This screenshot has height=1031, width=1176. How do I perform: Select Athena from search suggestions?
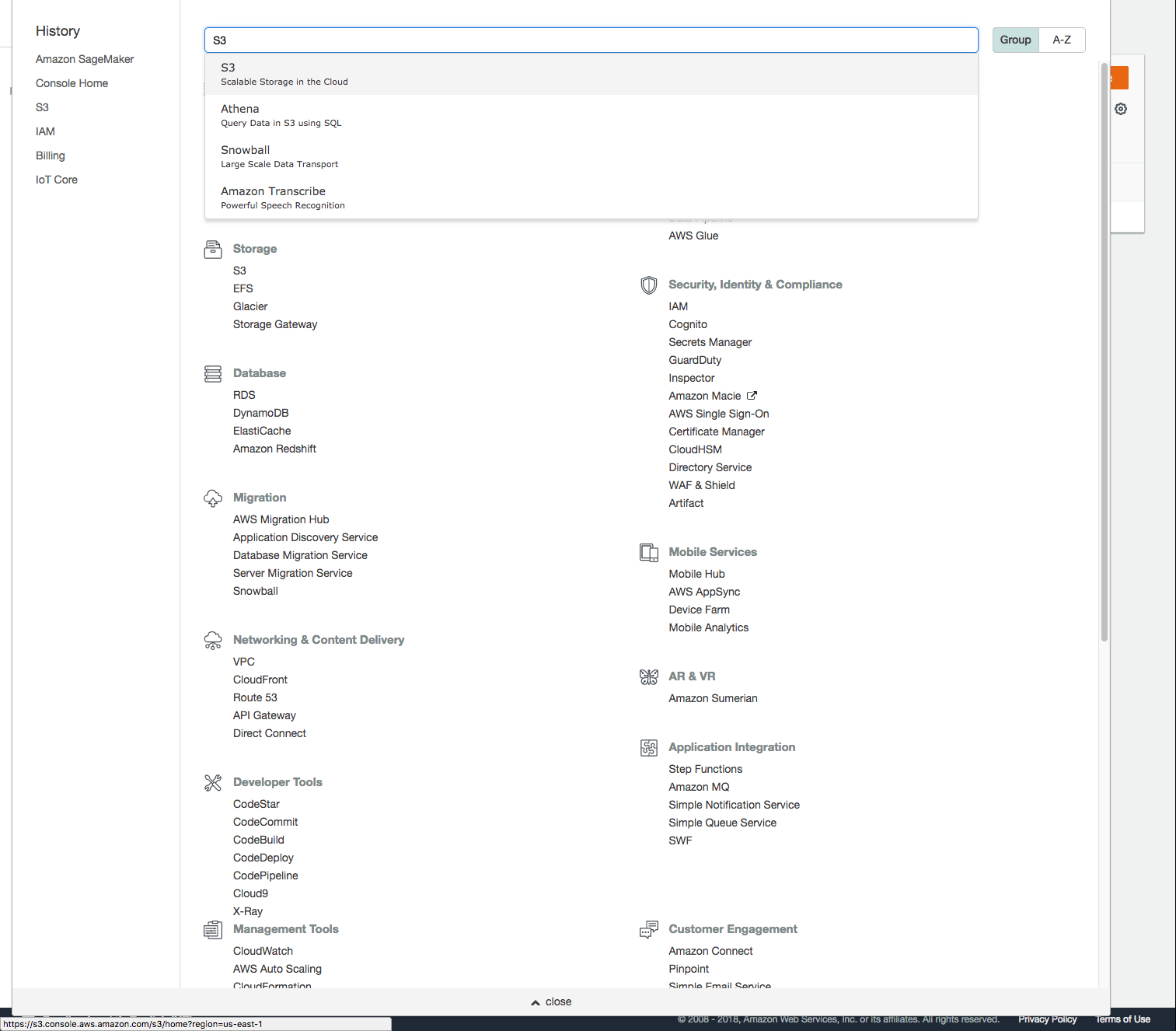pos(591,116)
